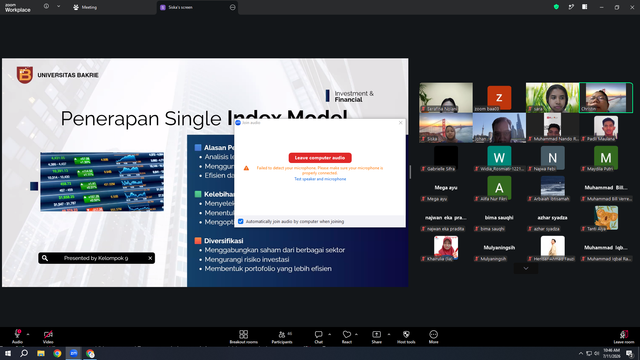Click the network icon in system tray
The image size is (640, 360).
pyautogui.click(x=589, y=353)
